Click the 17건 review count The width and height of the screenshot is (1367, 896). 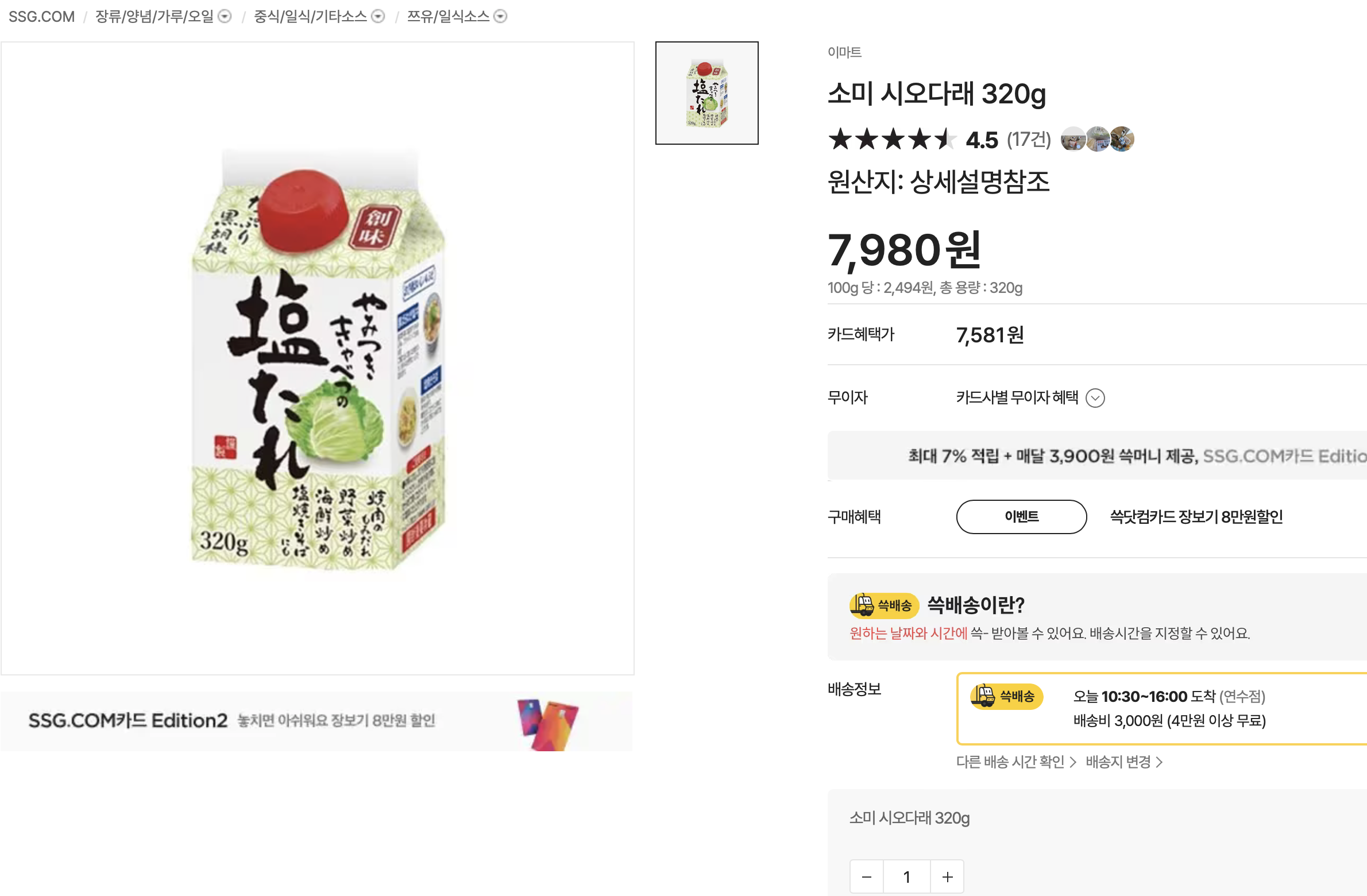[1029, 140]
